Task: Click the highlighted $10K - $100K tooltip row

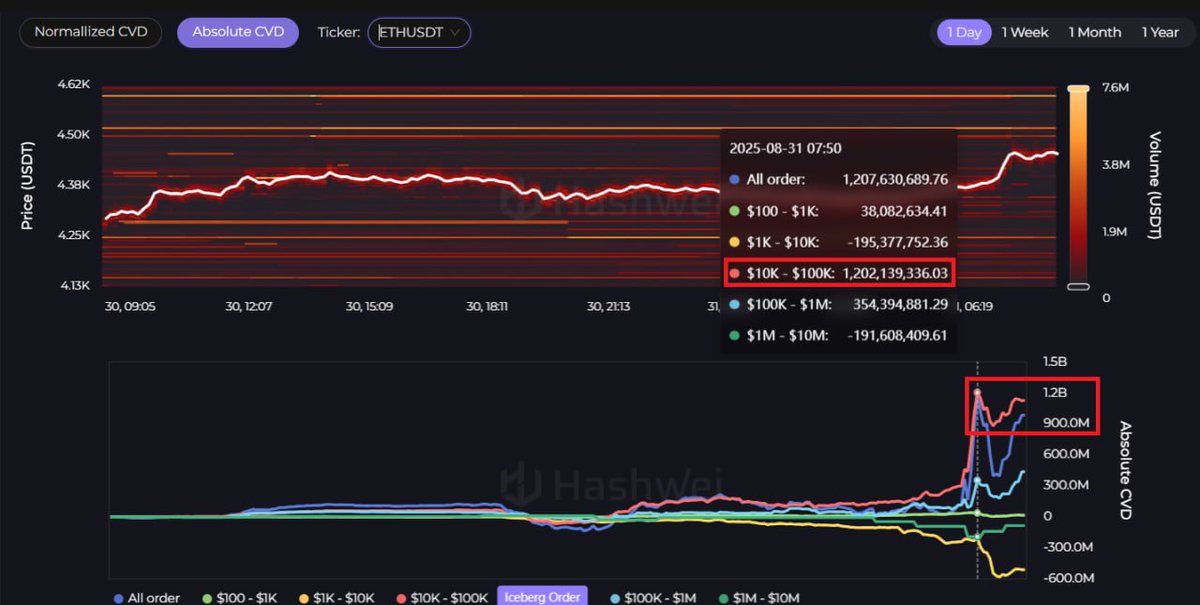Action: pyautogui.click(x=840, y=272)
